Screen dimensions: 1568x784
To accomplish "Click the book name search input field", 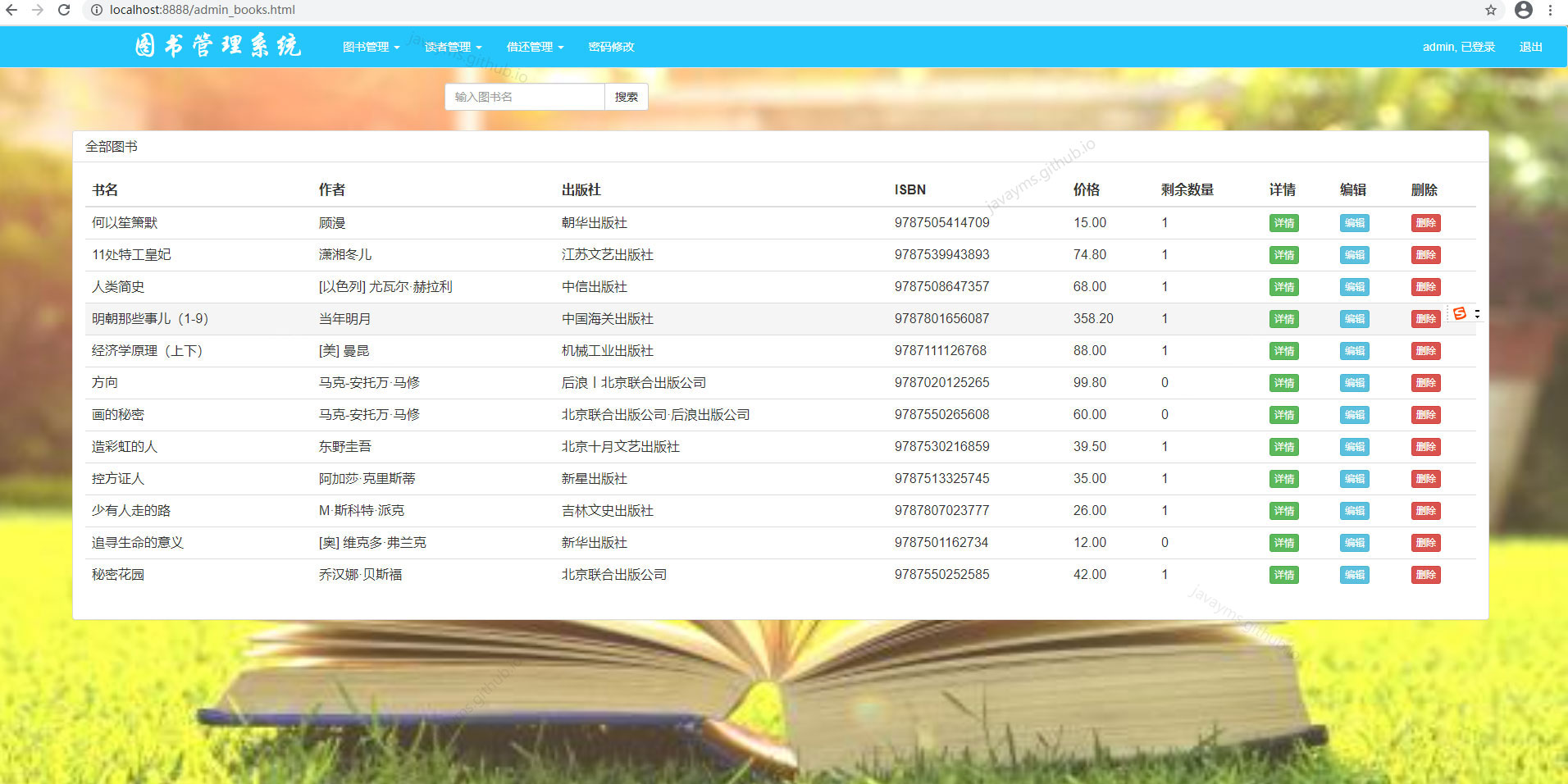I will (x=524, y=97).
